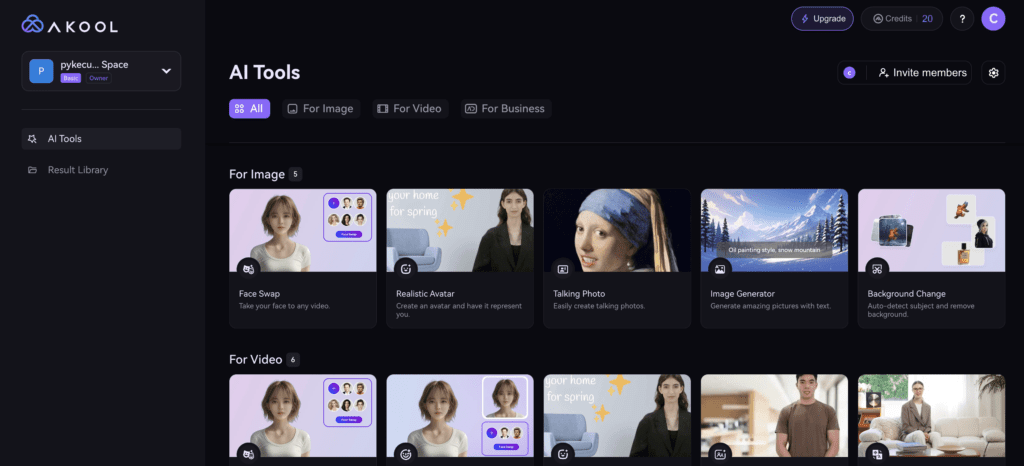1024x466 pixels.
Task: Click the Background Change badge icon
Action: (x=876, y=268)
